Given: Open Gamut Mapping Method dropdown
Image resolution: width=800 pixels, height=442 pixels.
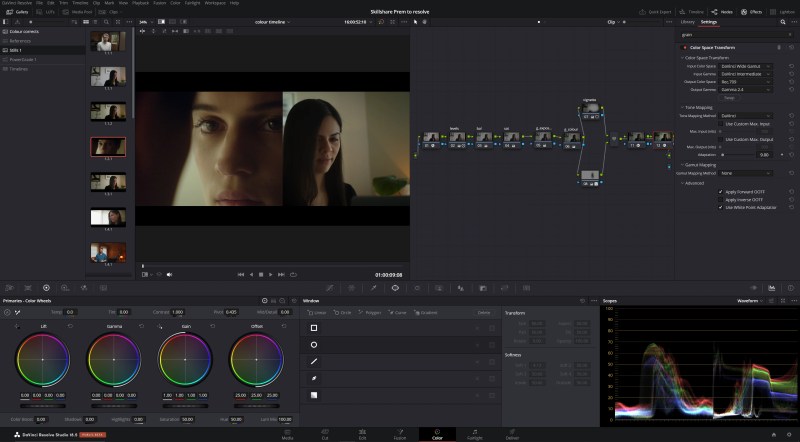Looking at the screenshot, I should click(745, 173).
